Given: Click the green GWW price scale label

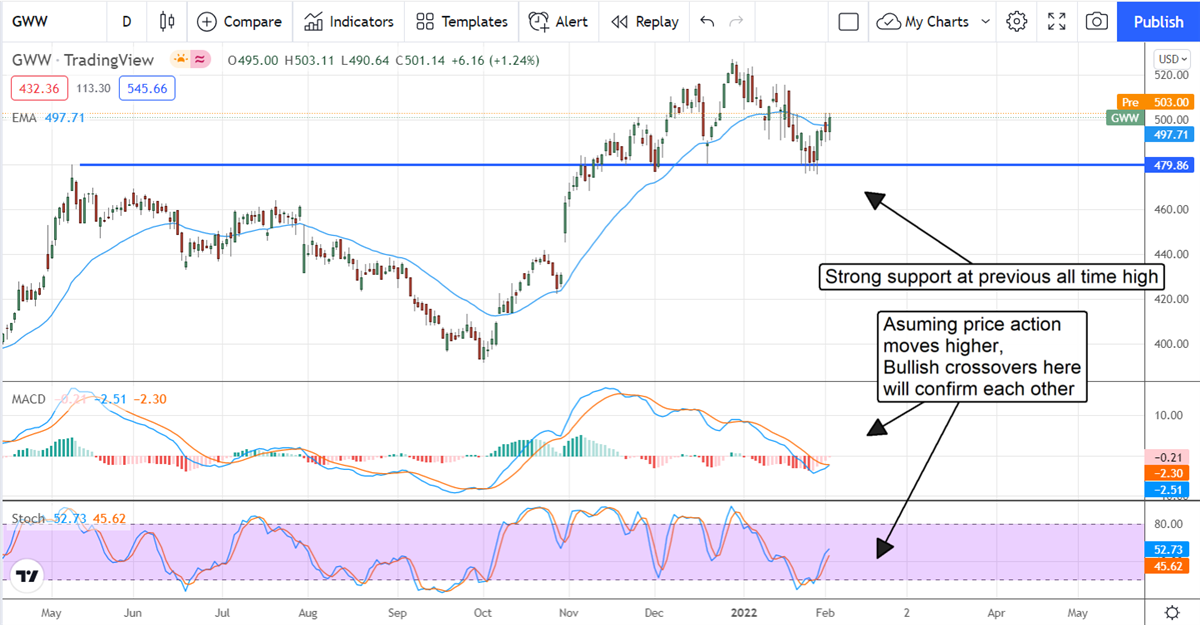Looking at the screenshot, I should tap(1124, 118).
